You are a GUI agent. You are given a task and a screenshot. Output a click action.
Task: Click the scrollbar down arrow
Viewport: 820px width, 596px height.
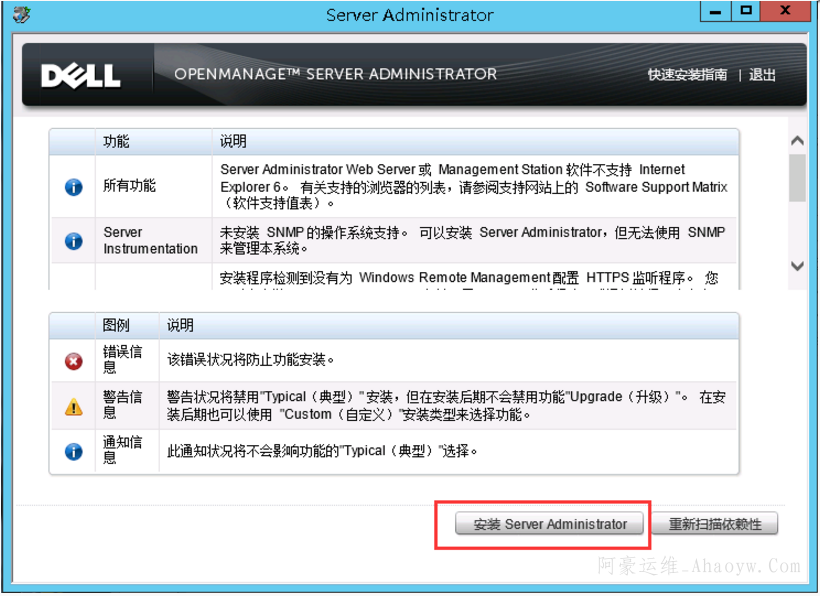(797, 266)
